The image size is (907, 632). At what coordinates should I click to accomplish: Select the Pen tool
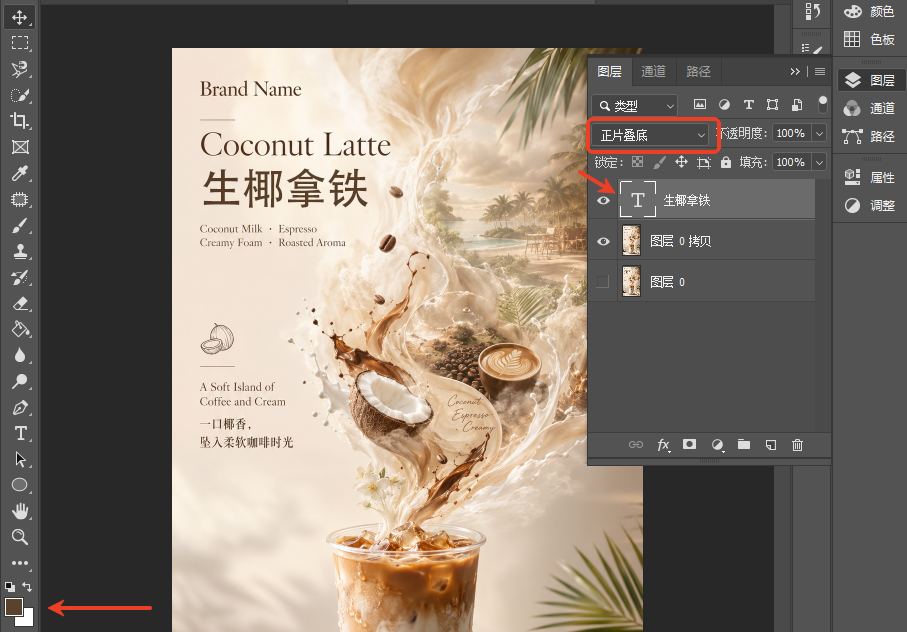[x=20, y=408]
